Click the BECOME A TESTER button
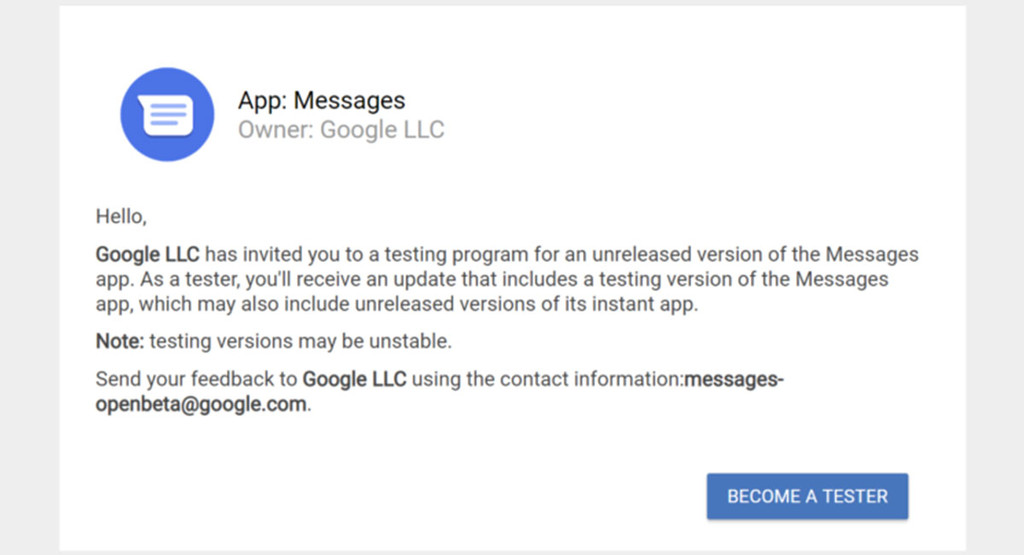This screenshot has width=1024, height=555. pos(807,496)
